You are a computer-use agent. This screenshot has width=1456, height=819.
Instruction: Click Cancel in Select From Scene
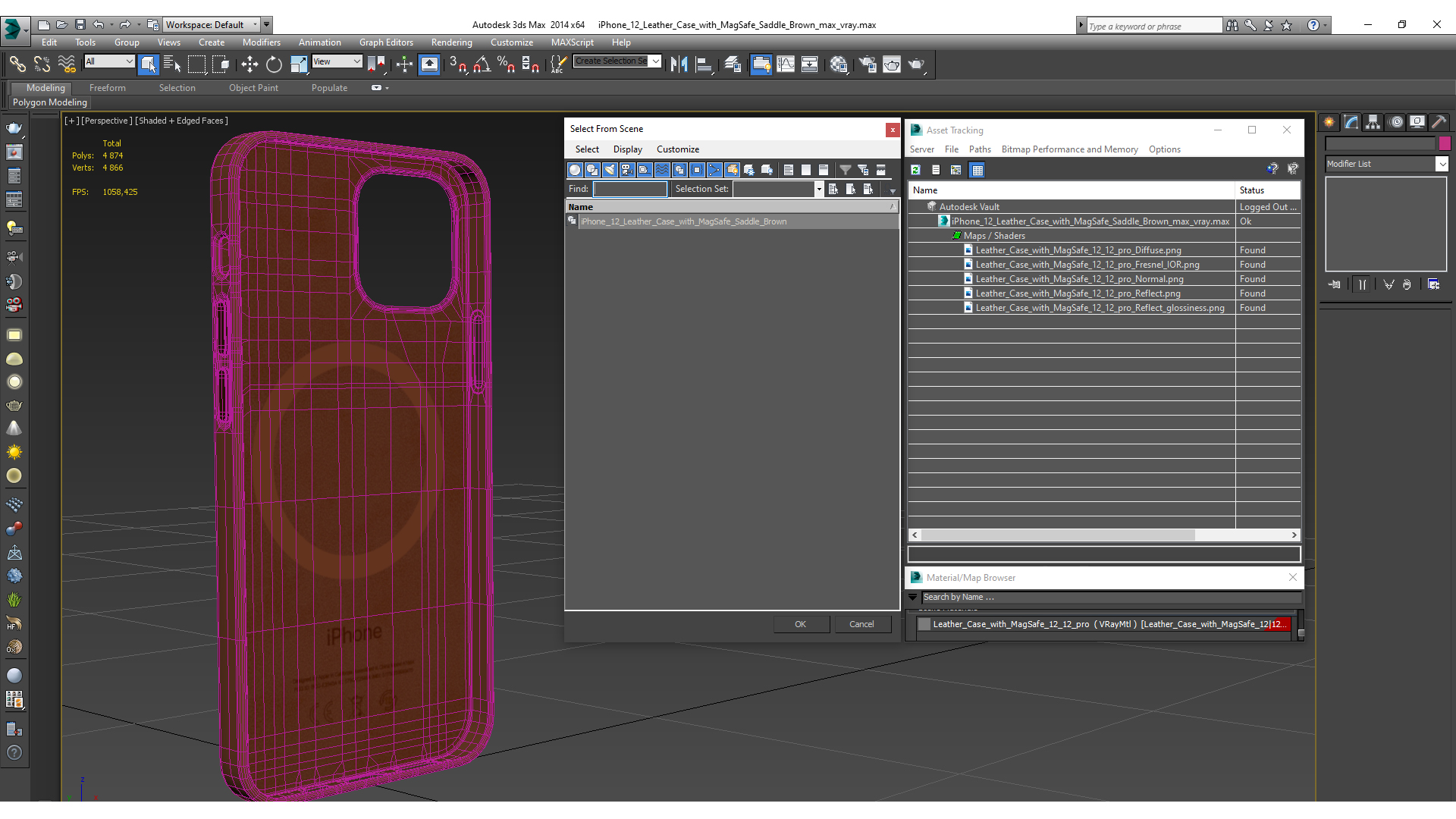[x=861, y=624]
